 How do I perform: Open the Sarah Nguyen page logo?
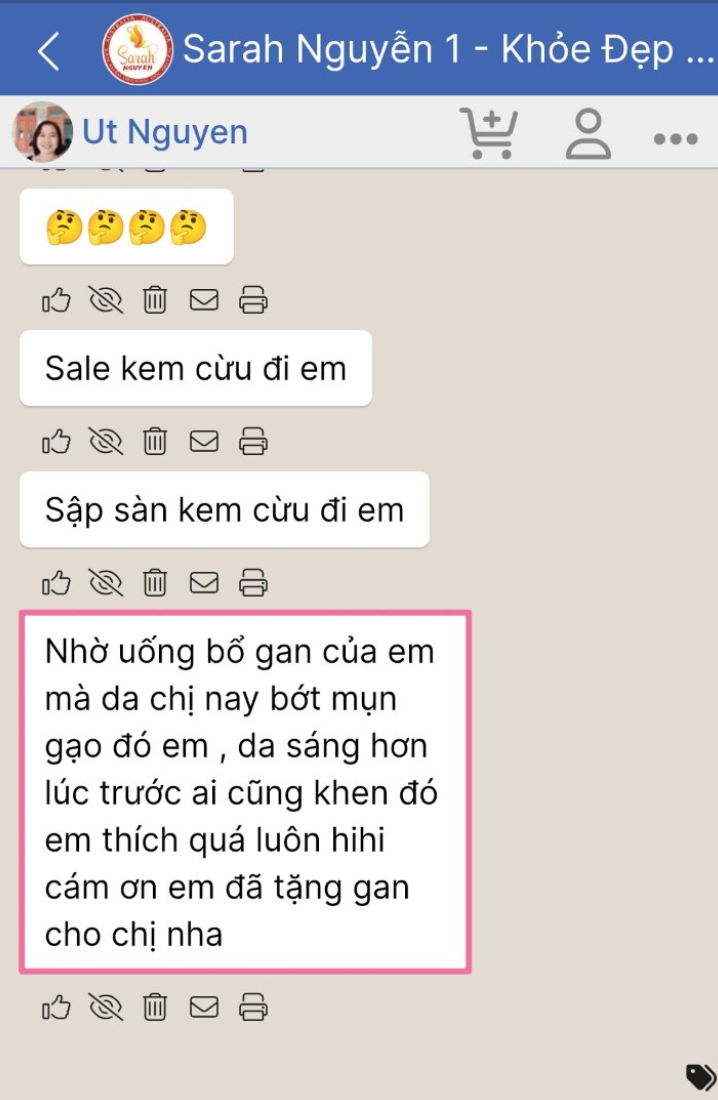coord(138,50)
